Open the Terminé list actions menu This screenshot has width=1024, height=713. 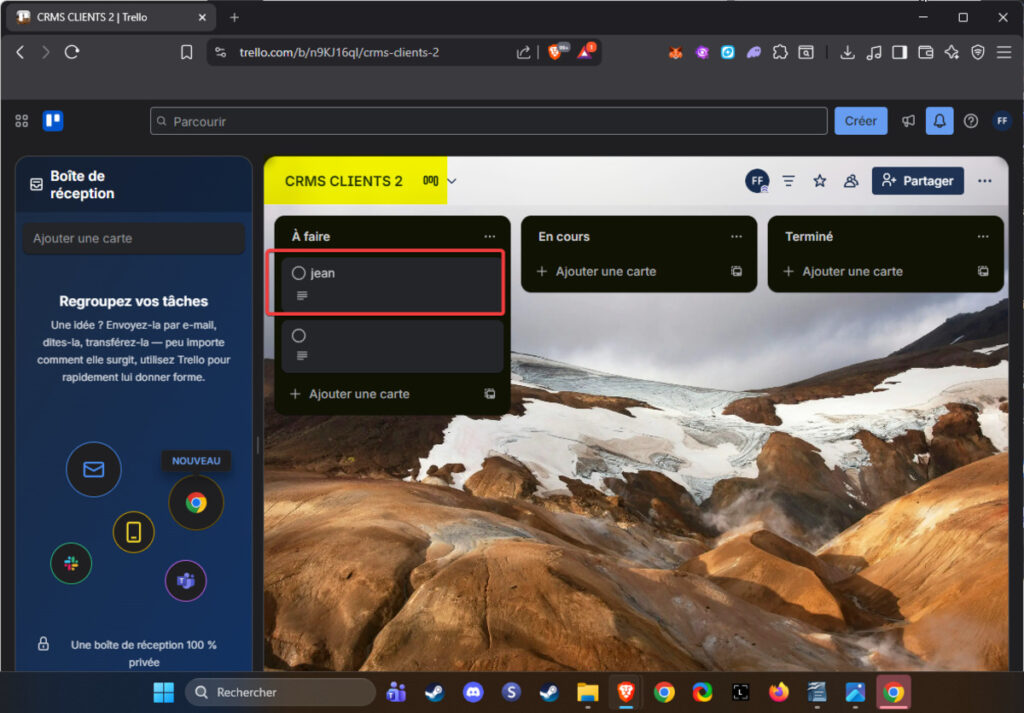pos(983,237)
